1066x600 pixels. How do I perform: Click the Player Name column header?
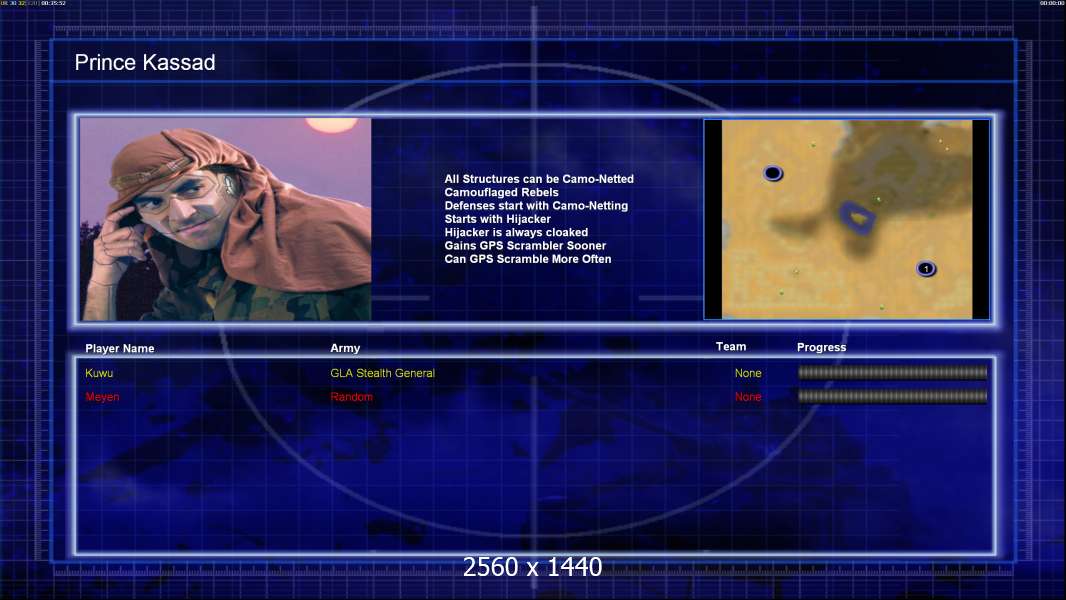(x=120, y=348)
